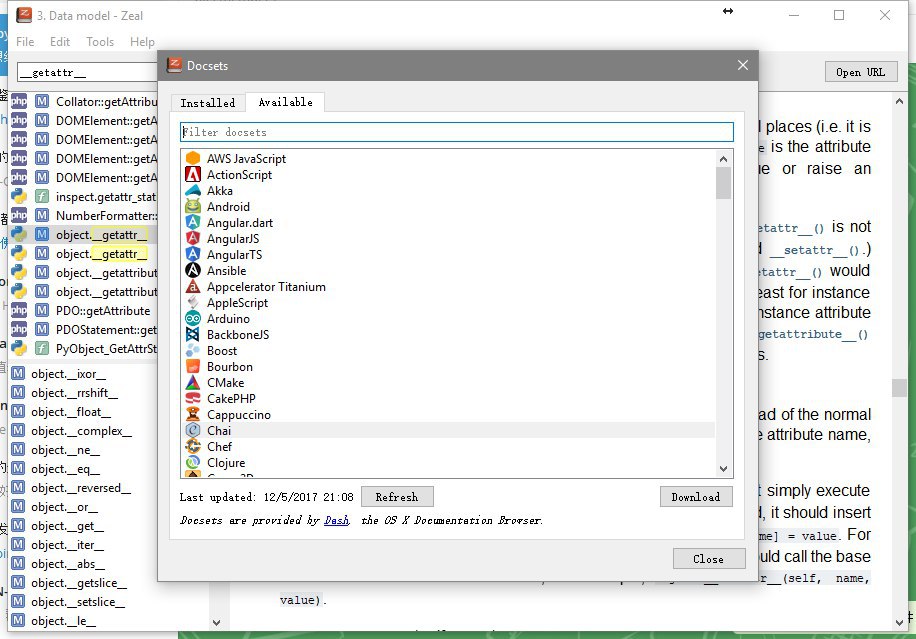Select the Android docset icon

[193, 207]
